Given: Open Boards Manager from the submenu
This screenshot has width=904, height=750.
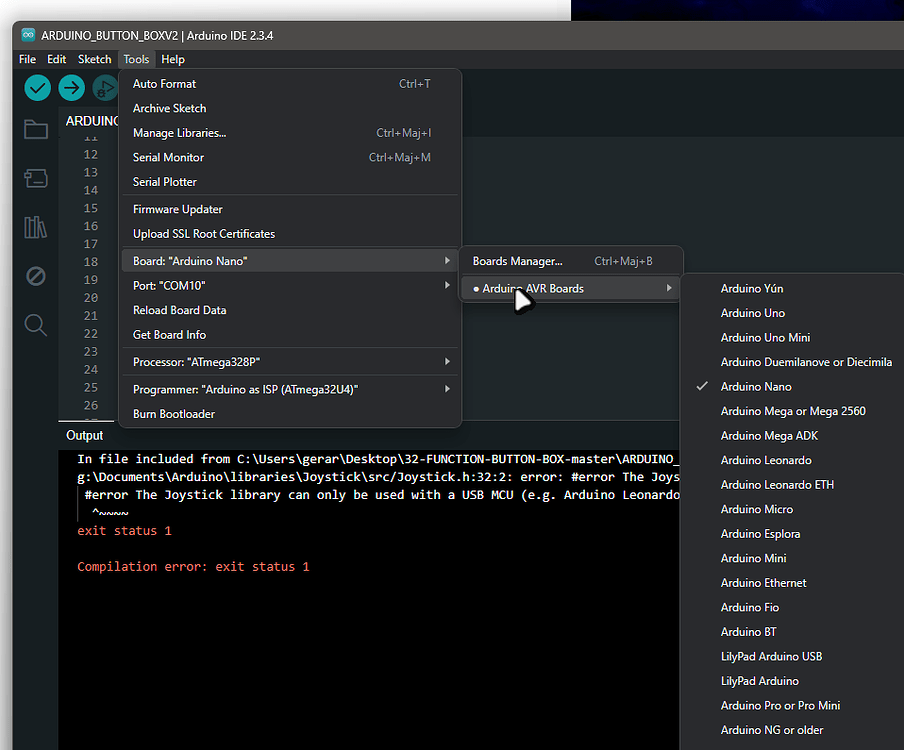Looking at the screenshot, I should (x=519, y=260).
